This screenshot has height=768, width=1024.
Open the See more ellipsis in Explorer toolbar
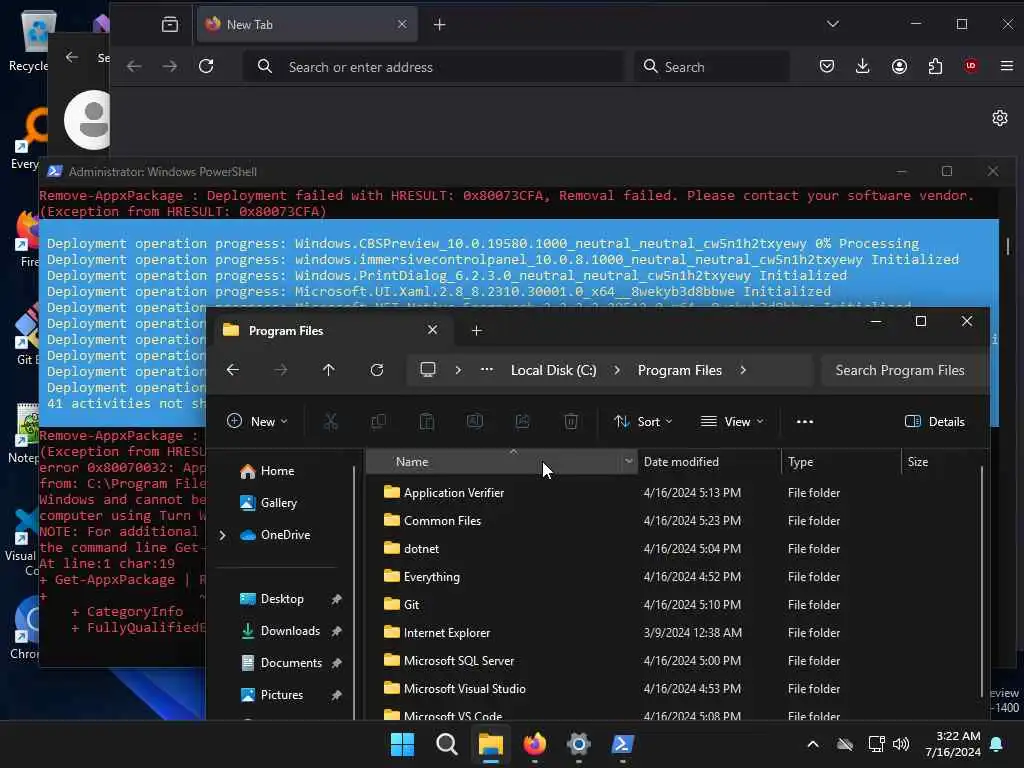coord(805,422)
